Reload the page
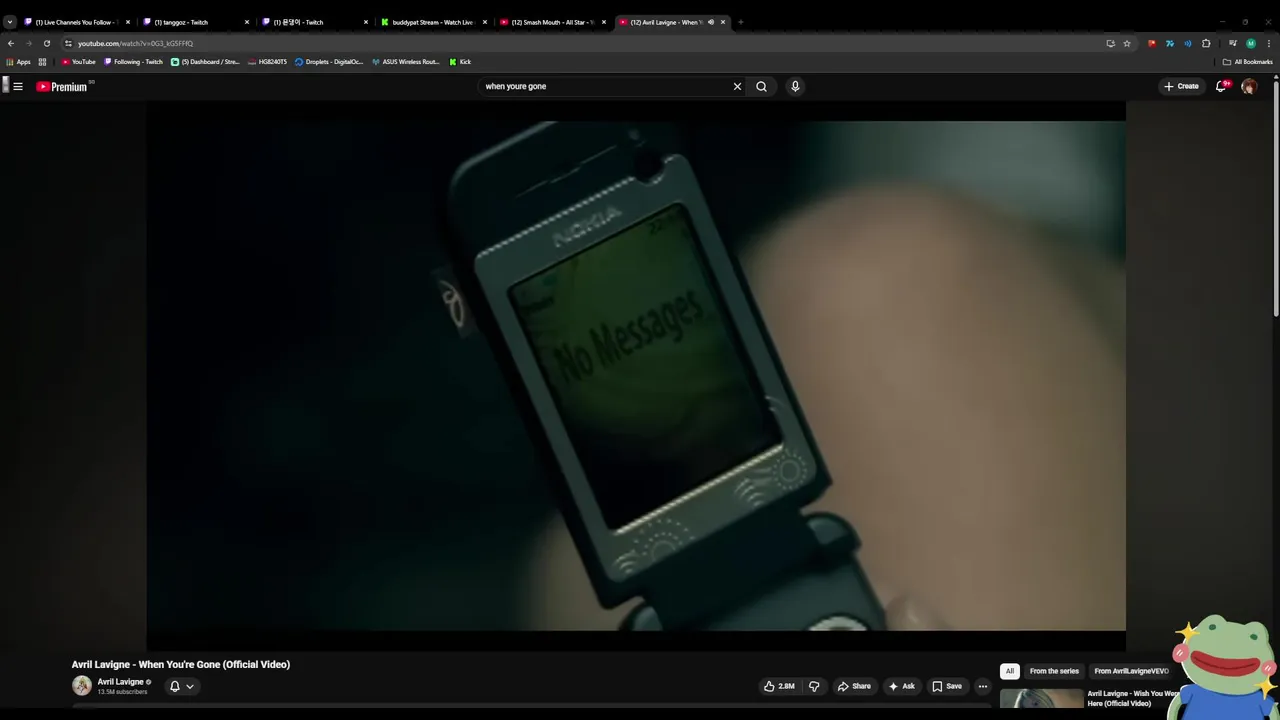 tap(46, 43)
